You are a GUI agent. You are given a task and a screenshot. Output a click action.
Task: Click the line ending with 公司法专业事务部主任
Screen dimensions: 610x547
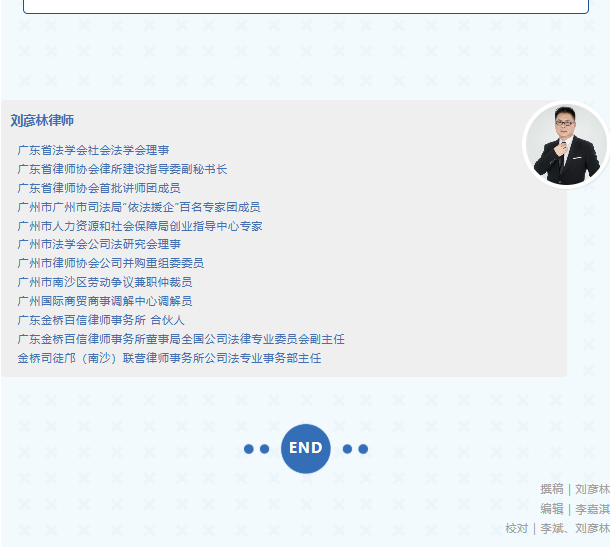tap(169, 358)
